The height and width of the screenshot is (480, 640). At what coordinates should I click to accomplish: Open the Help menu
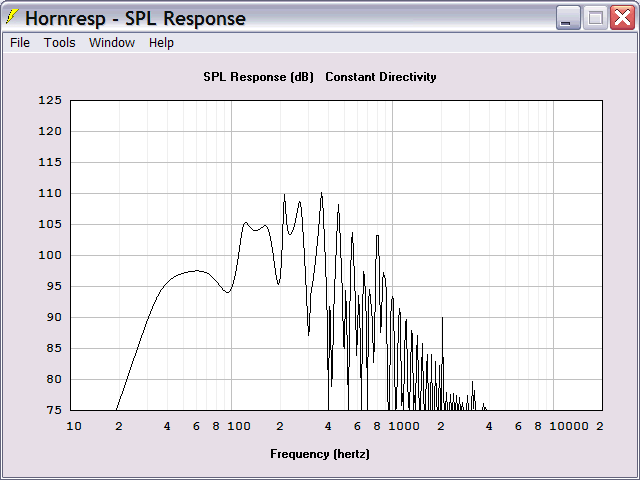tap(161, 42)
